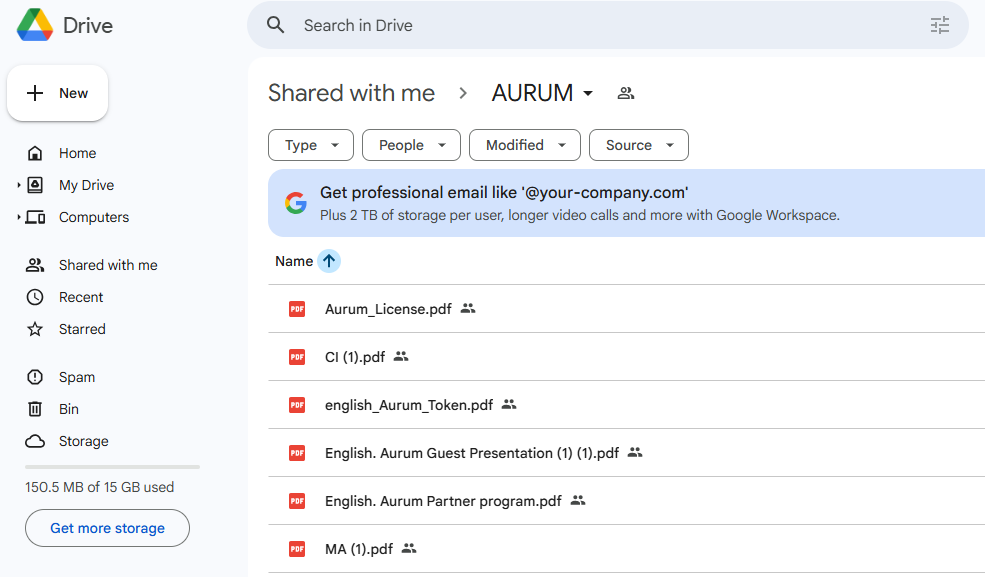Click the Name column header
Viewport: 985px width, 577px height.
pos(294,261)
